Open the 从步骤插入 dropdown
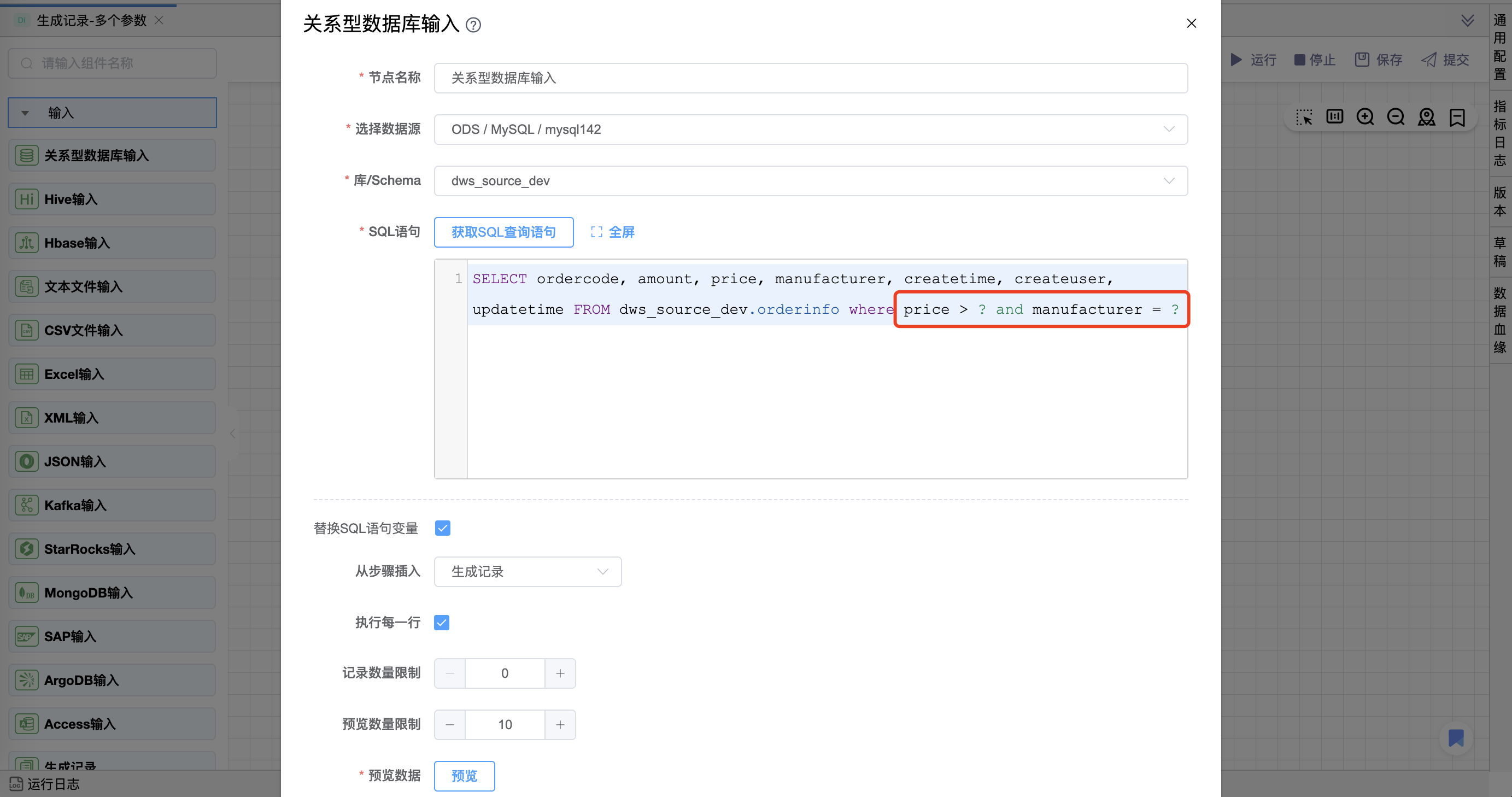This screenshot has height=797, width=1512. [x=527, y=571]
